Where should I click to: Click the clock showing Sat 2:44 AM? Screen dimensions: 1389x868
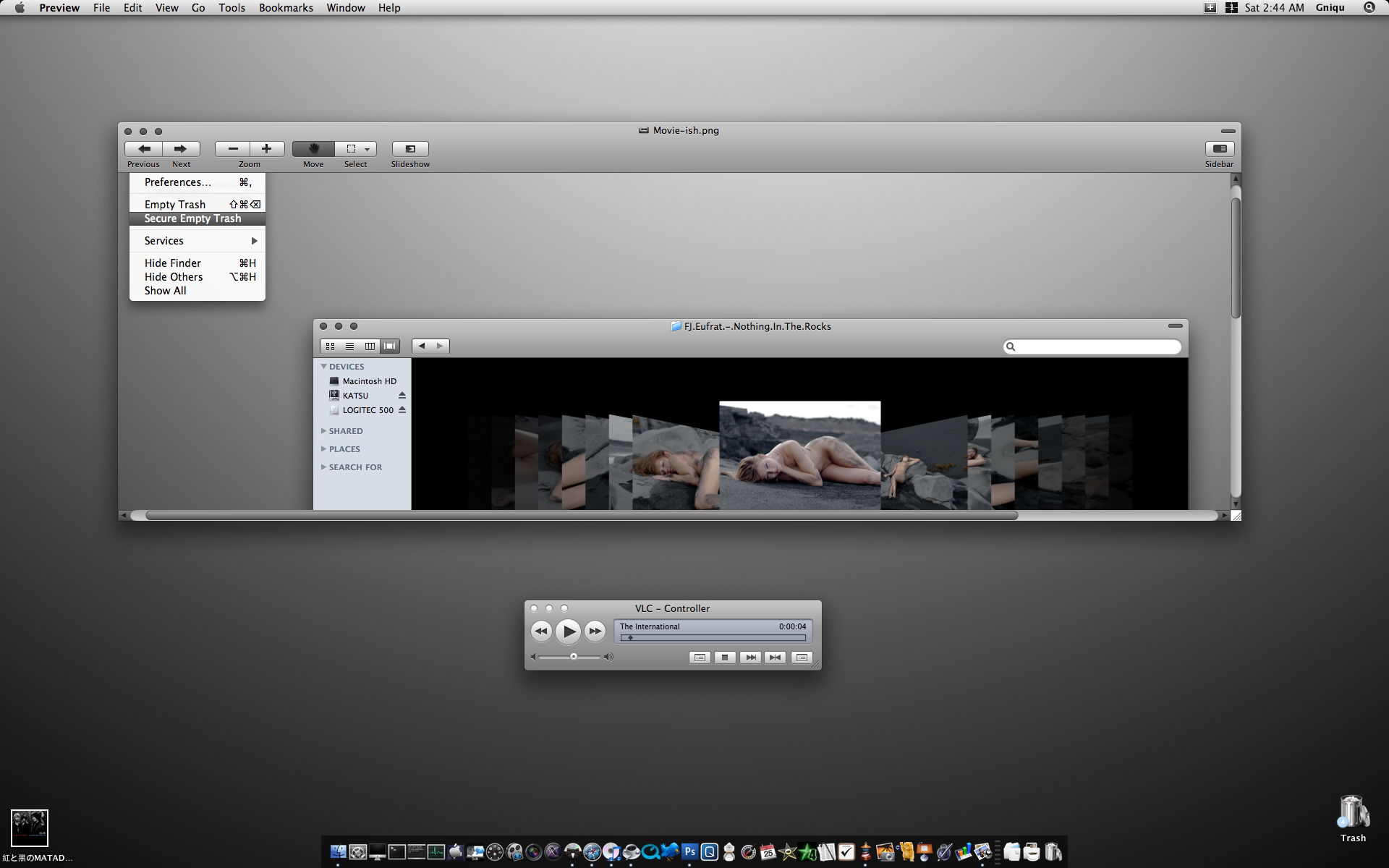point(1274,8)
